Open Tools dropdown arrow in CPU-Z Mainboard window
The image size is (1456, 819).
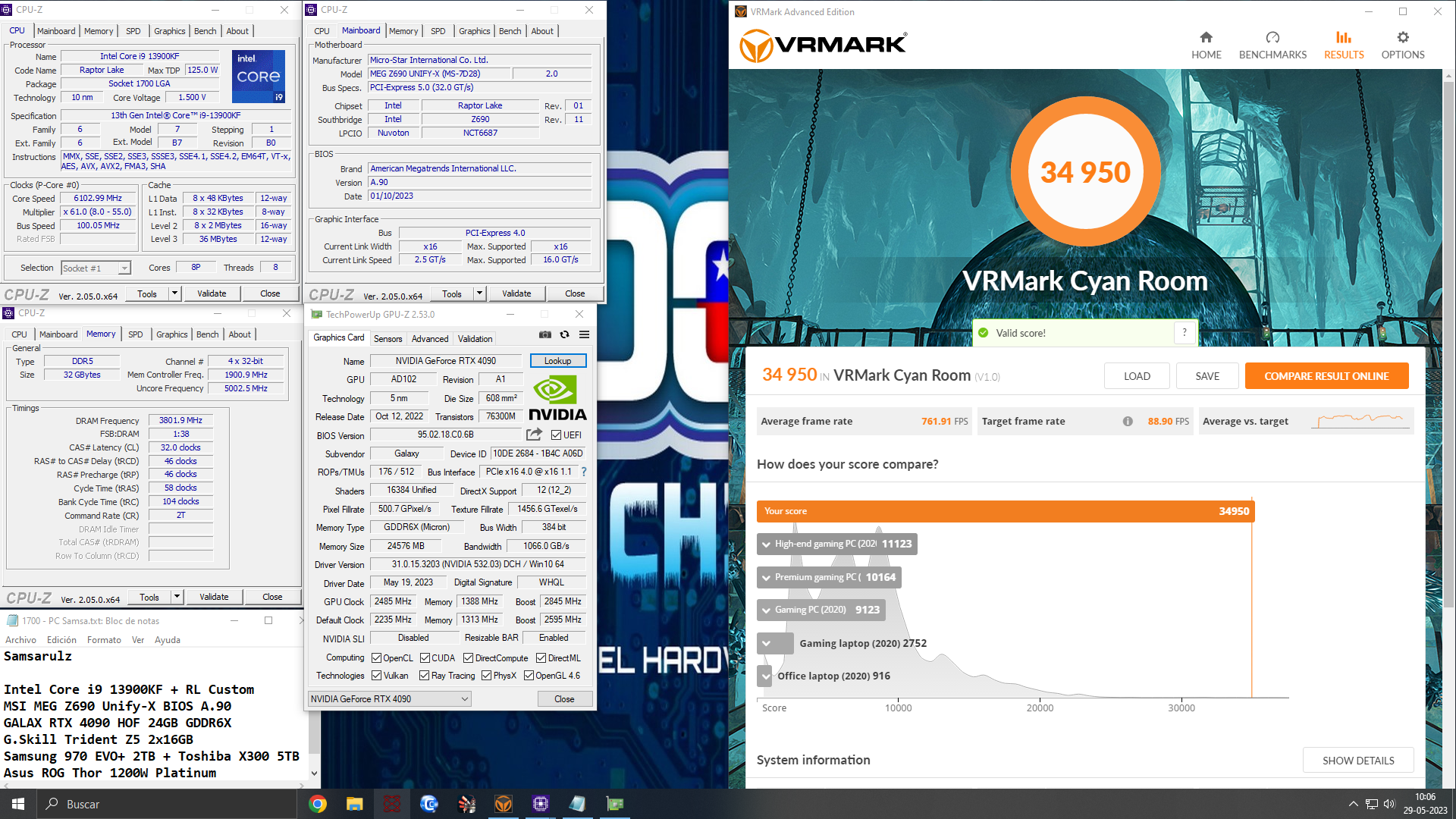coord(479,293)
